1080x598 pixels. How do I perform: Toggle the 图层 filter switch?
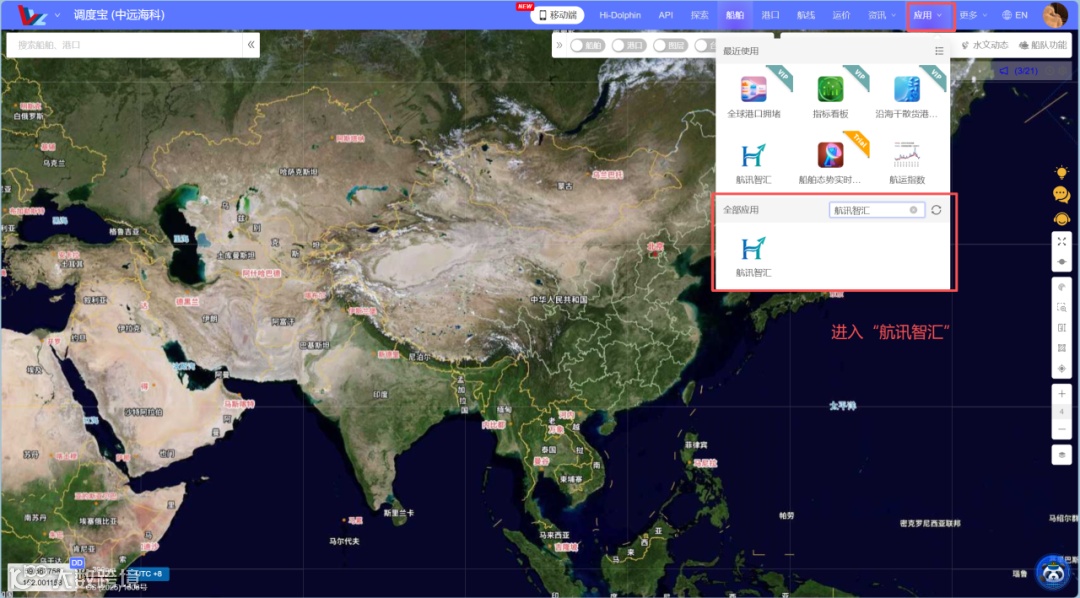(670, 45)
